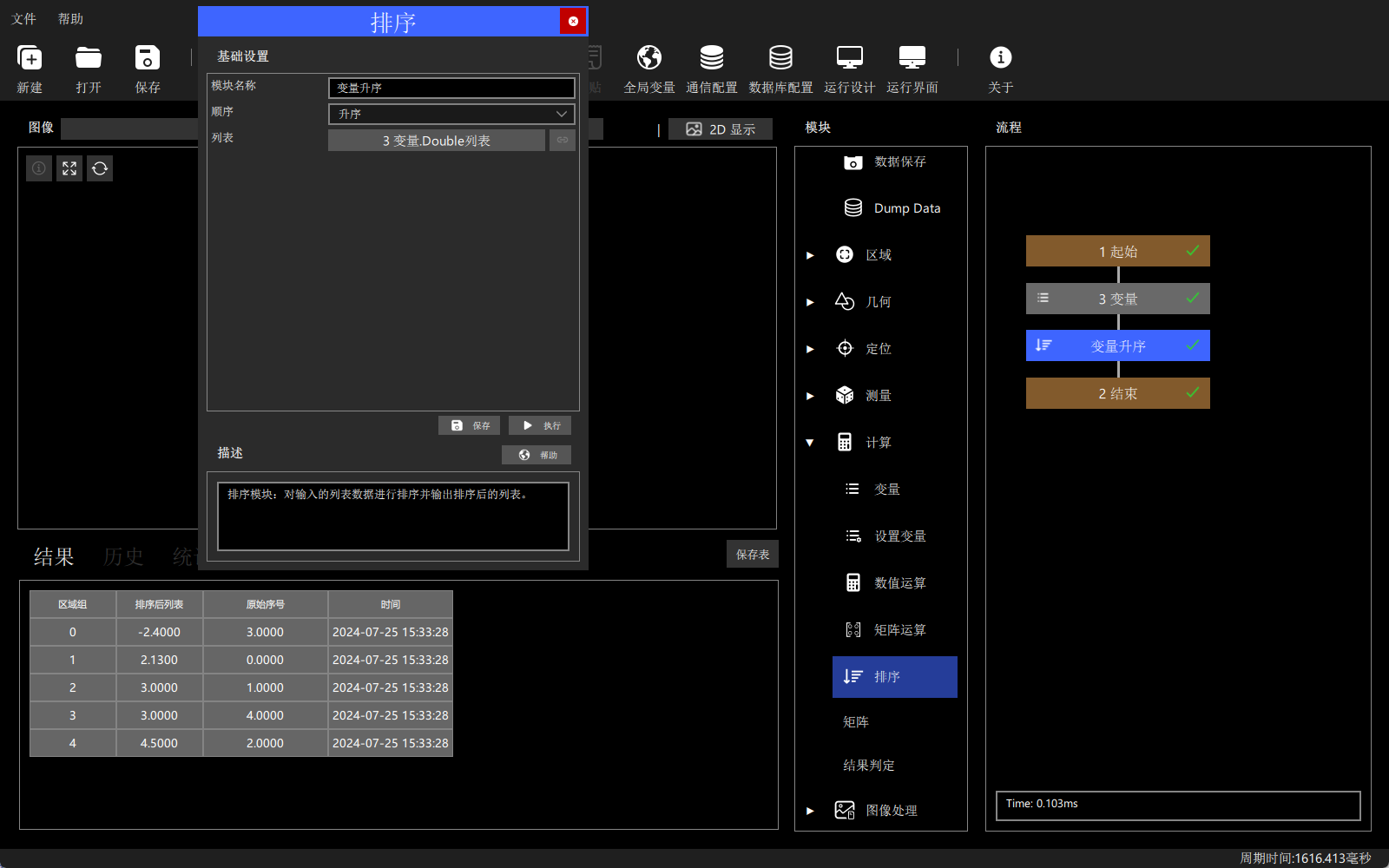Click the 保存 (Save) toolbar icon
The width and height of the screenshot is (1389, 868).
[148, 58]
